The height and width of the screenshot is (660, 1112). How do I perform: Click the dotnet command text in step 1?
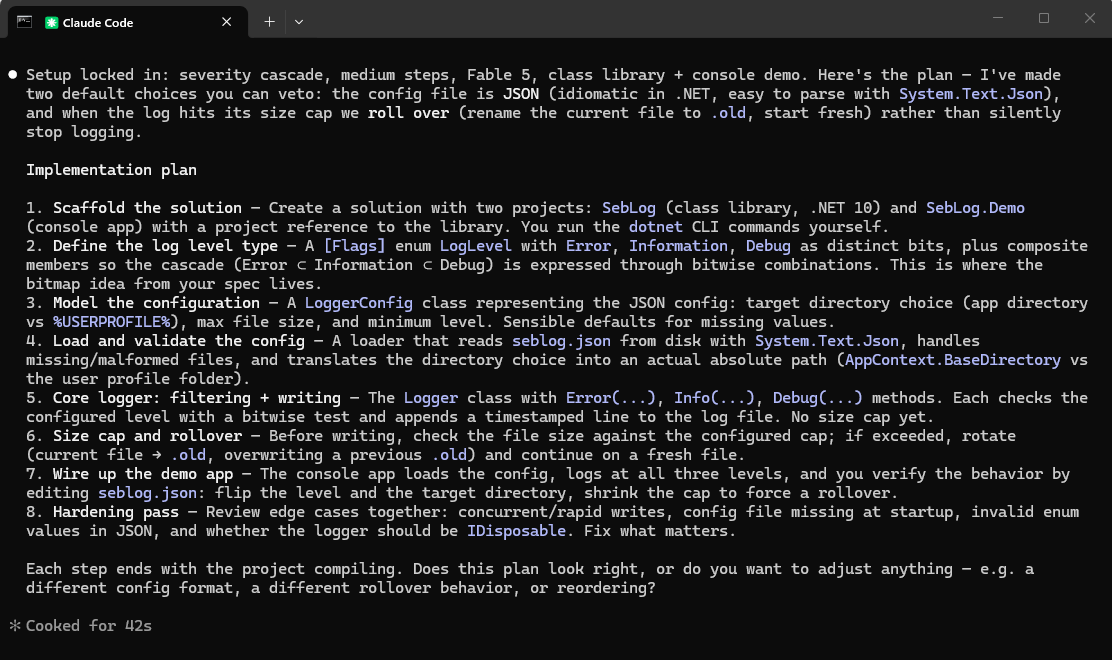(655, 227)
